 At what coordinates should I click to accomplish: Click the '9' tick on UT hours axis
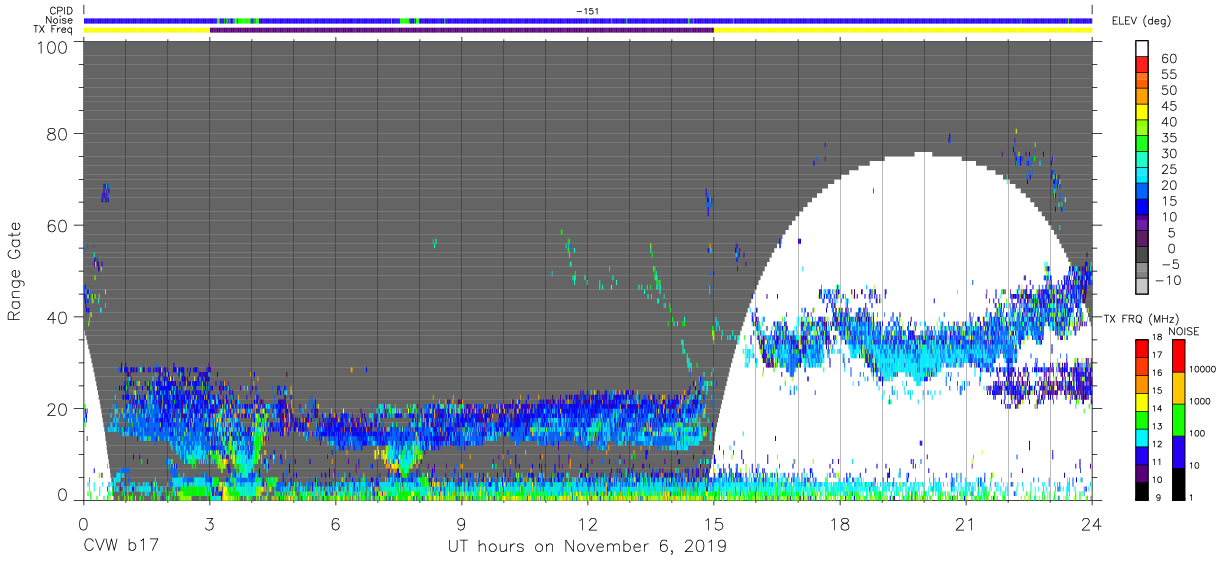(x=461, y=524)
